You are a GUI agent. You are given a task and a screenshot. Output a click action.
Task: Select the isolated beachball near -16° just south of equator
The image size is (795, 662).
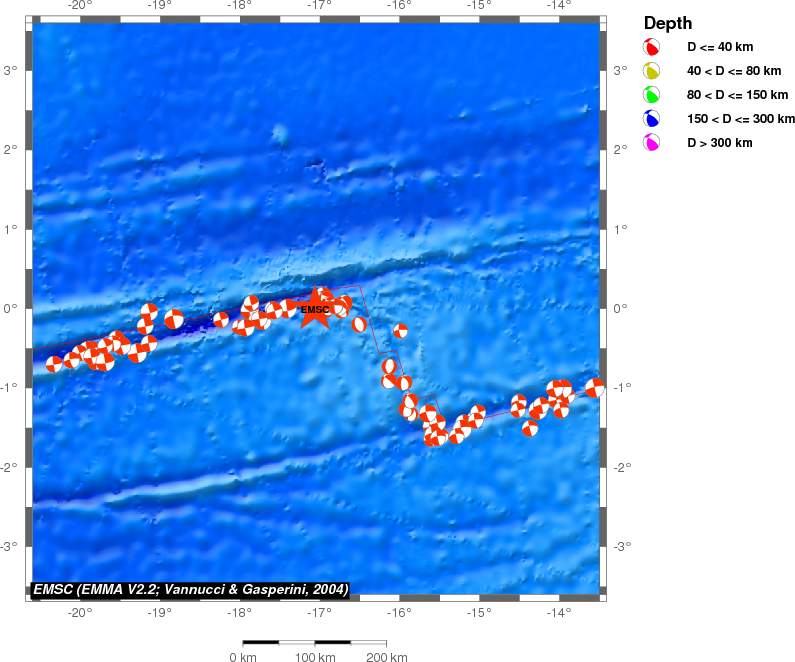[x=401, y=331]
